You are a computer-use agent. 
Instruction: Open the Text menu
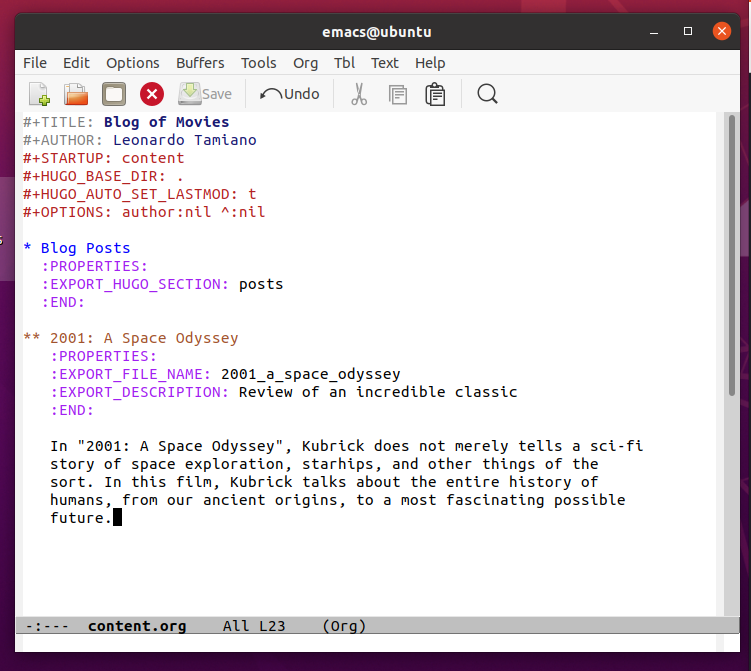click(385, 63)
